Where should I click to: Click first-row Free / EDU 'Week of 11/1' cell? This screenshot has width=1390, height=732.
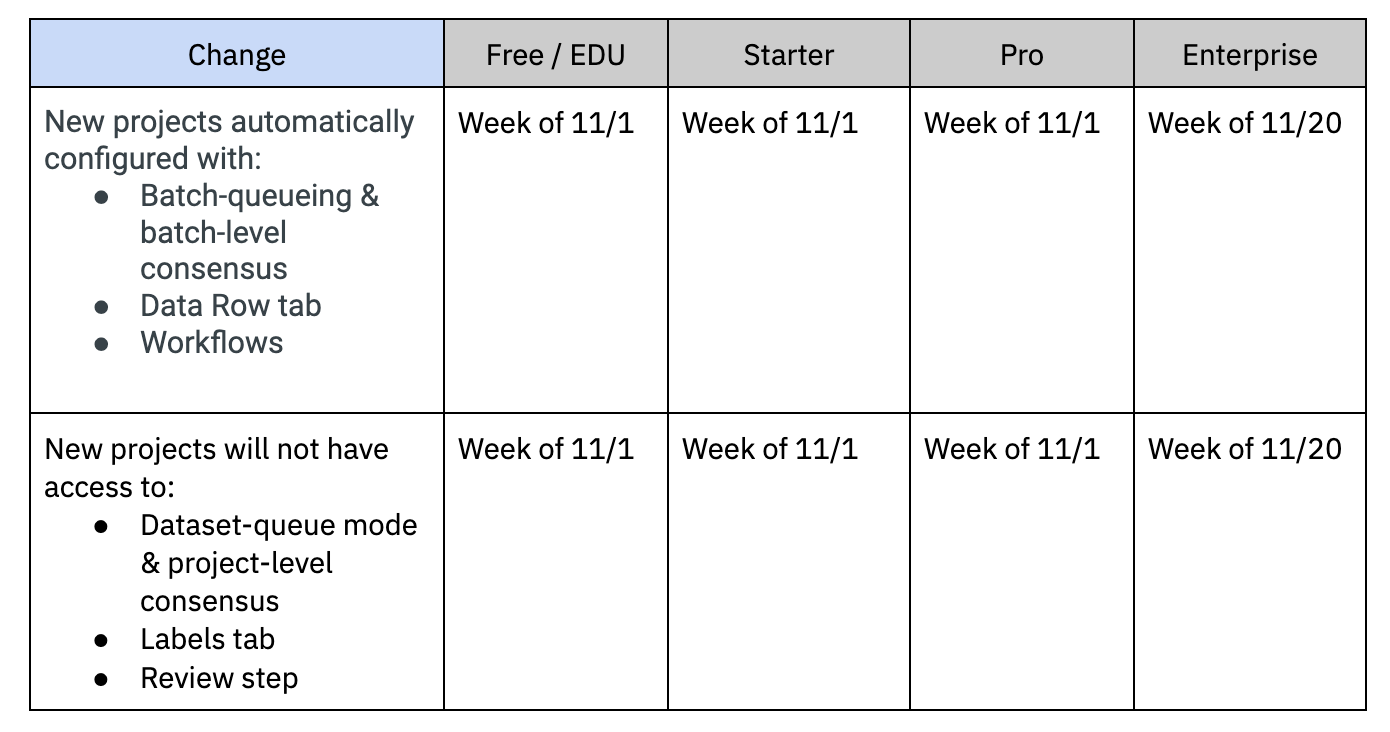coord(556,249)
